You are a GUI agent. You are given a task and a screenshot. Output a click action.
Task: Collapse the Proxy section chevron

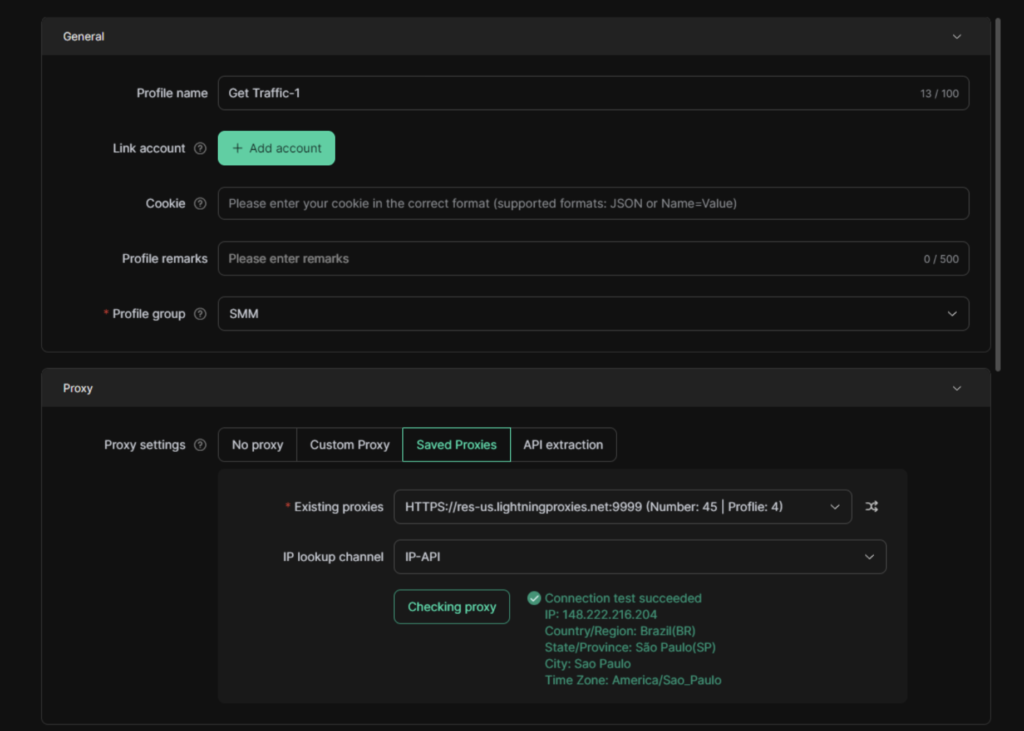click(x=956, y=388)
